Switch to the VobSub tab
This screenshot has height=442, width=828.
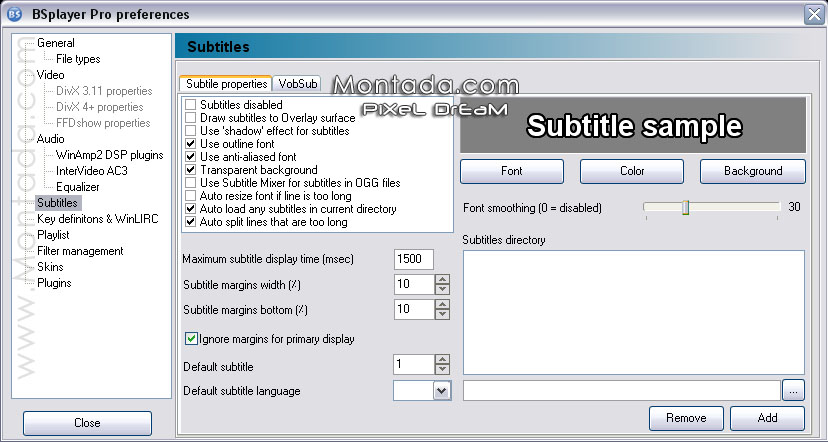298,84
